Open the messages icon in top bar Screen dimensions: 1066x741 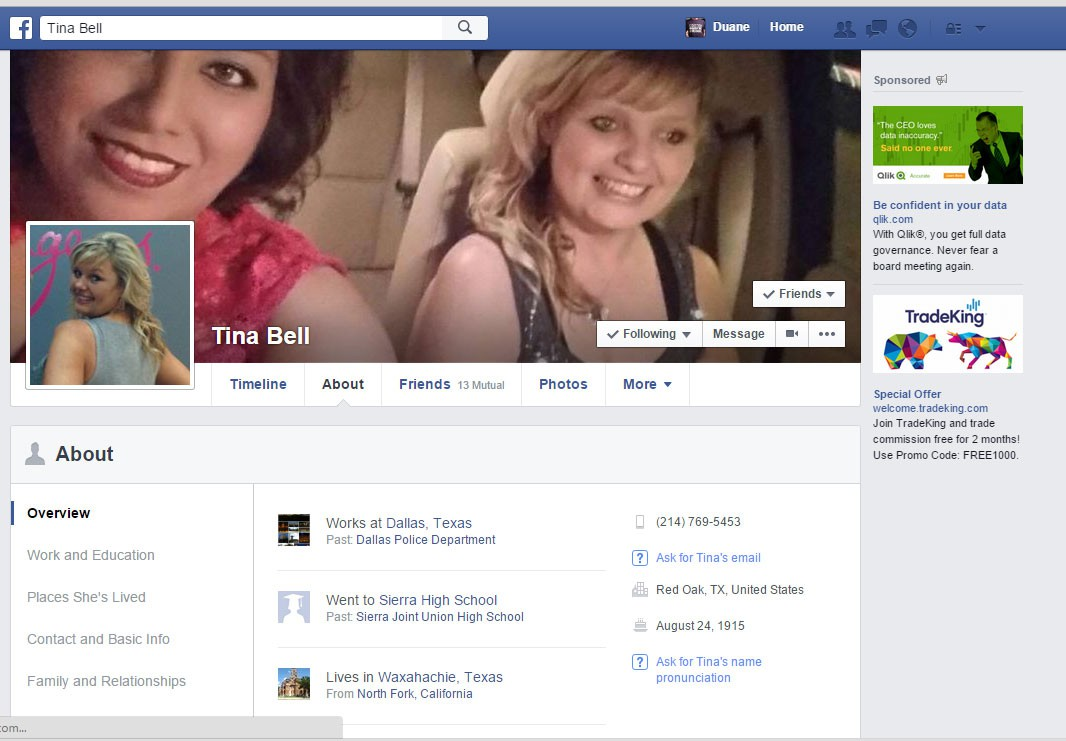coord(876,28)
